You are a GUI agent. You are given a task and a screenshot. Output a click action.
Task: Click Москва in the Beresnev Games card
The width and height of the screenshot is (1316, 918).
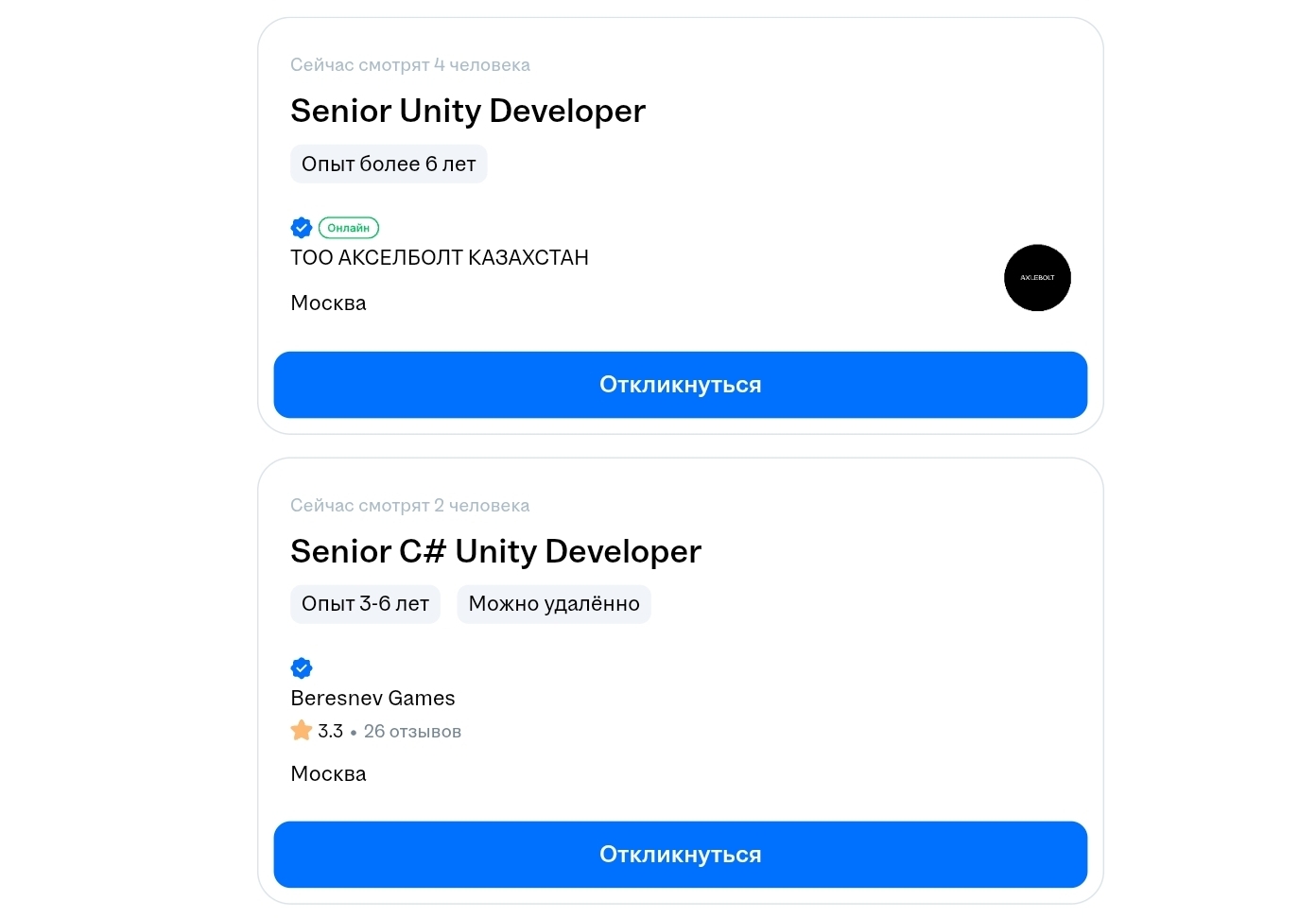click(x=328, y=774)
